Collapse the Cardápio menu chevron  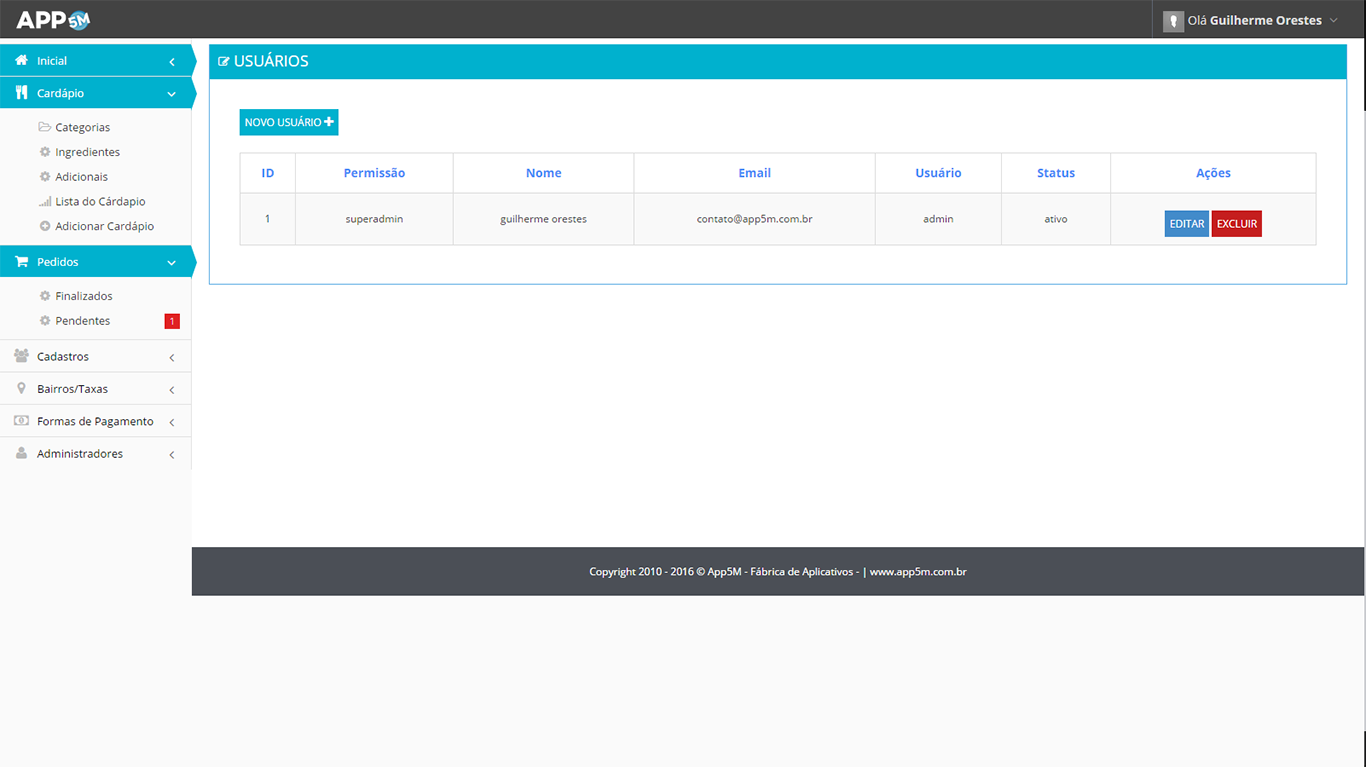172,94
